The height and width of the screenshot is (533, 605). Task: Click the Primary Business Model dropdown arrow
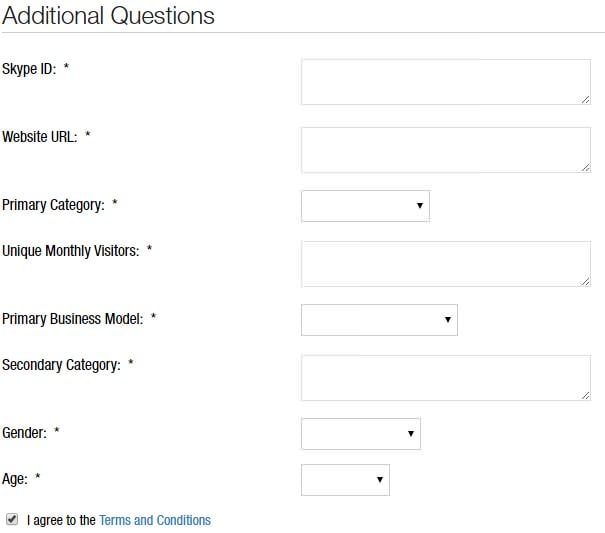(447, 320)
